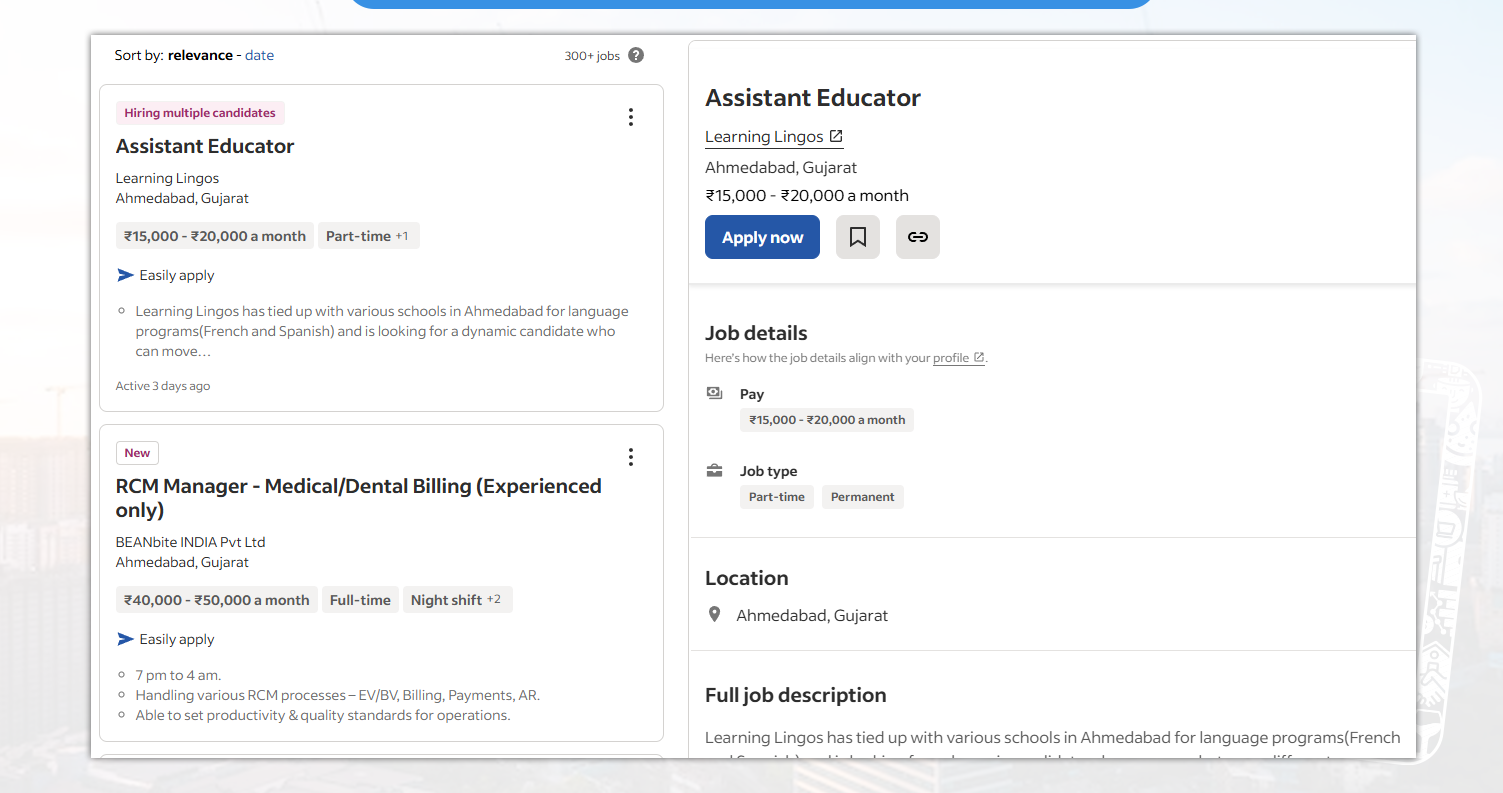
Task: Open three-dot menu on Assistant Educator card
Action: (630, 117)
